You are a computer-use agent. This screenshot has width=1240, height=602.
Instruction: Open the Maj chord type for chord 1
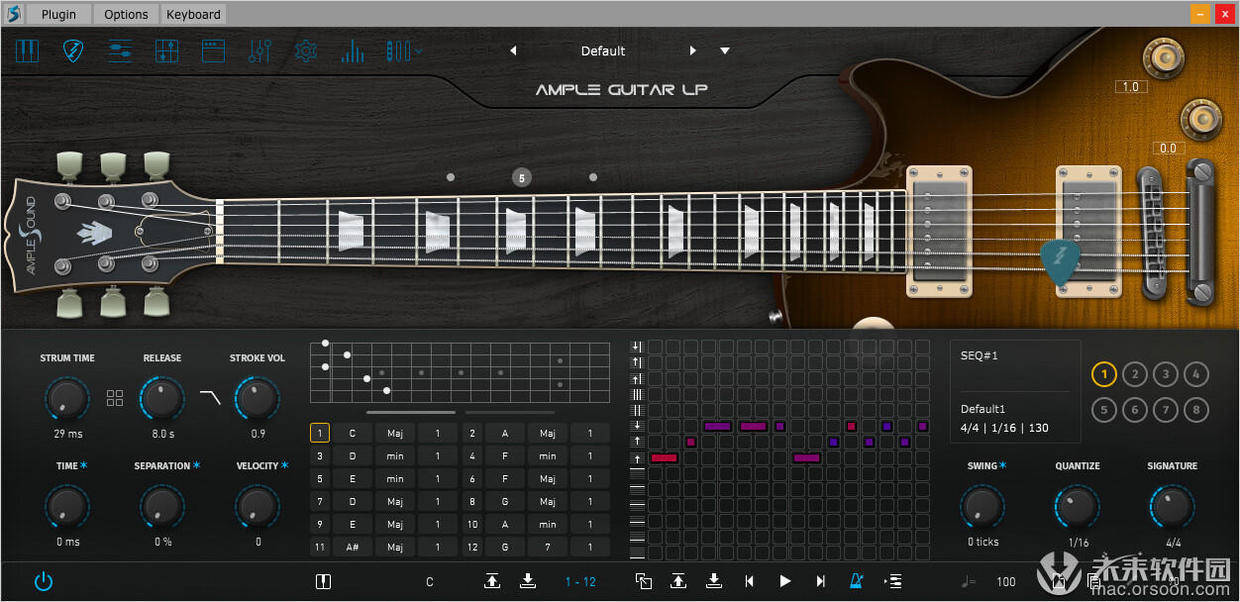(x=395, y=433)
